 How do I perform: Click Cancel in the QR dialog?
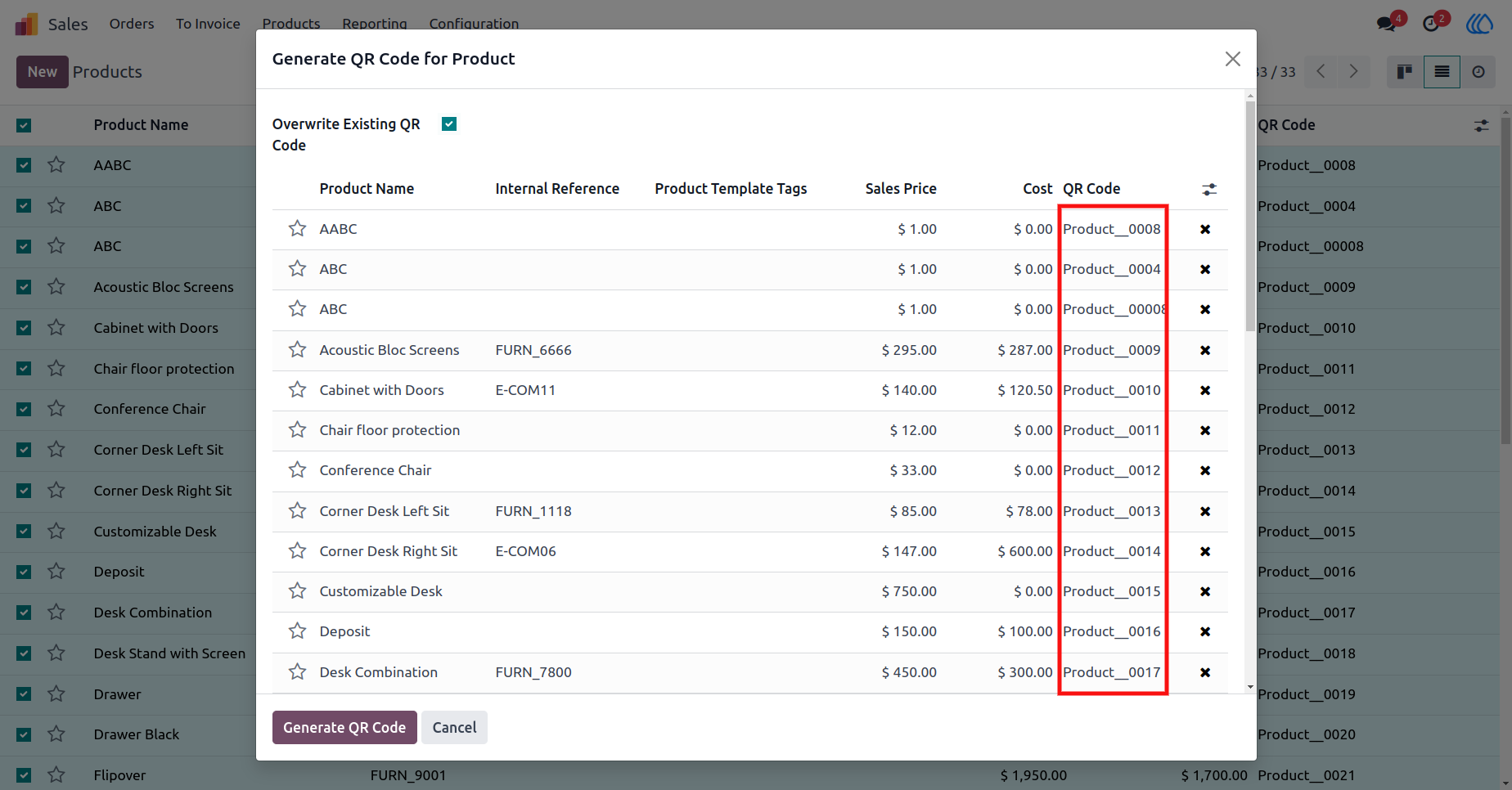tap(454, 728)
